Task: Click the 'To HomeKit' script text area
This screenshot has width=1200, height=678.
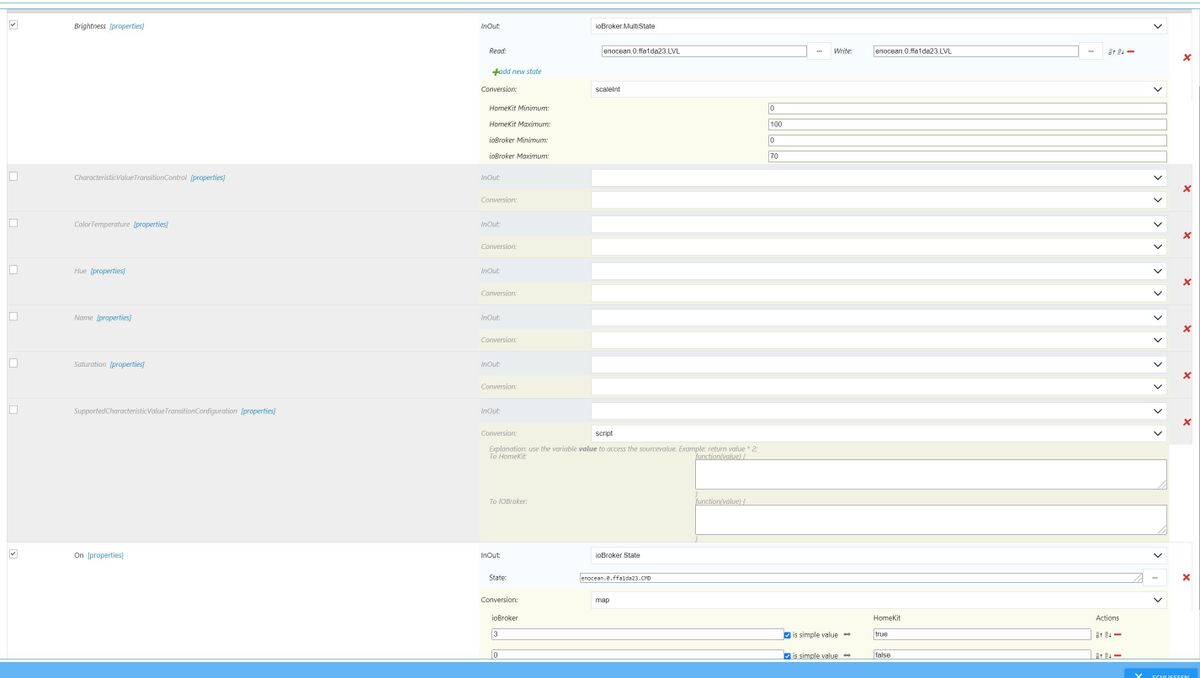Action: [931, 474]
